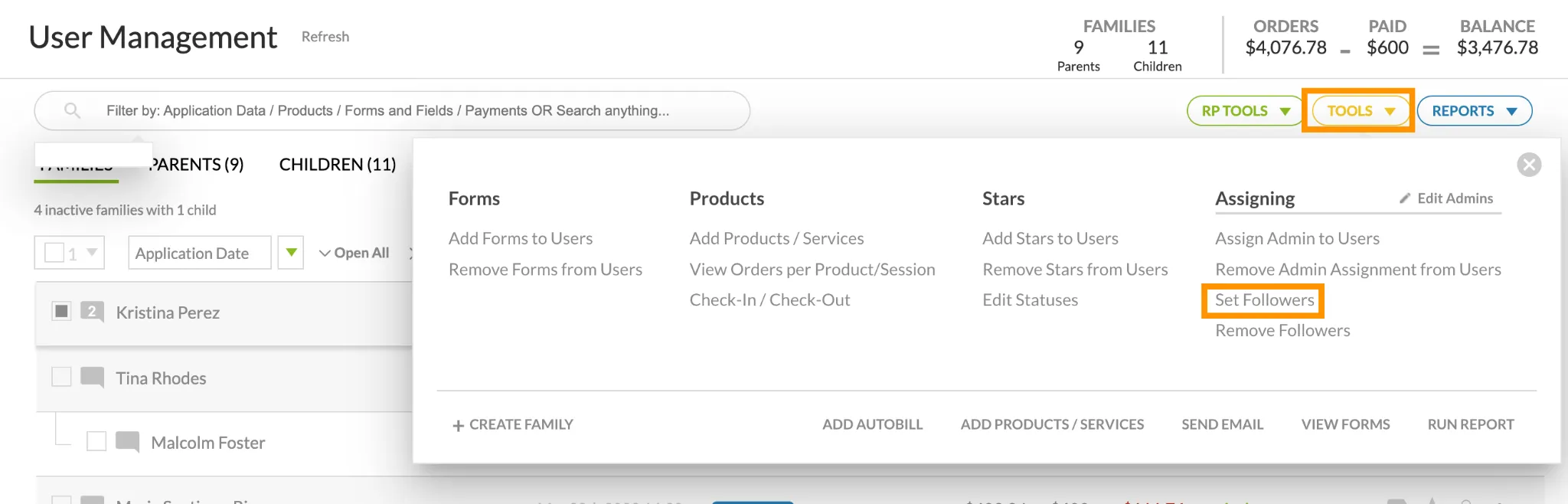Viewport: 1568px width, 504px height.
Task: Expand all families with Open All
Action: pos(354,253)
